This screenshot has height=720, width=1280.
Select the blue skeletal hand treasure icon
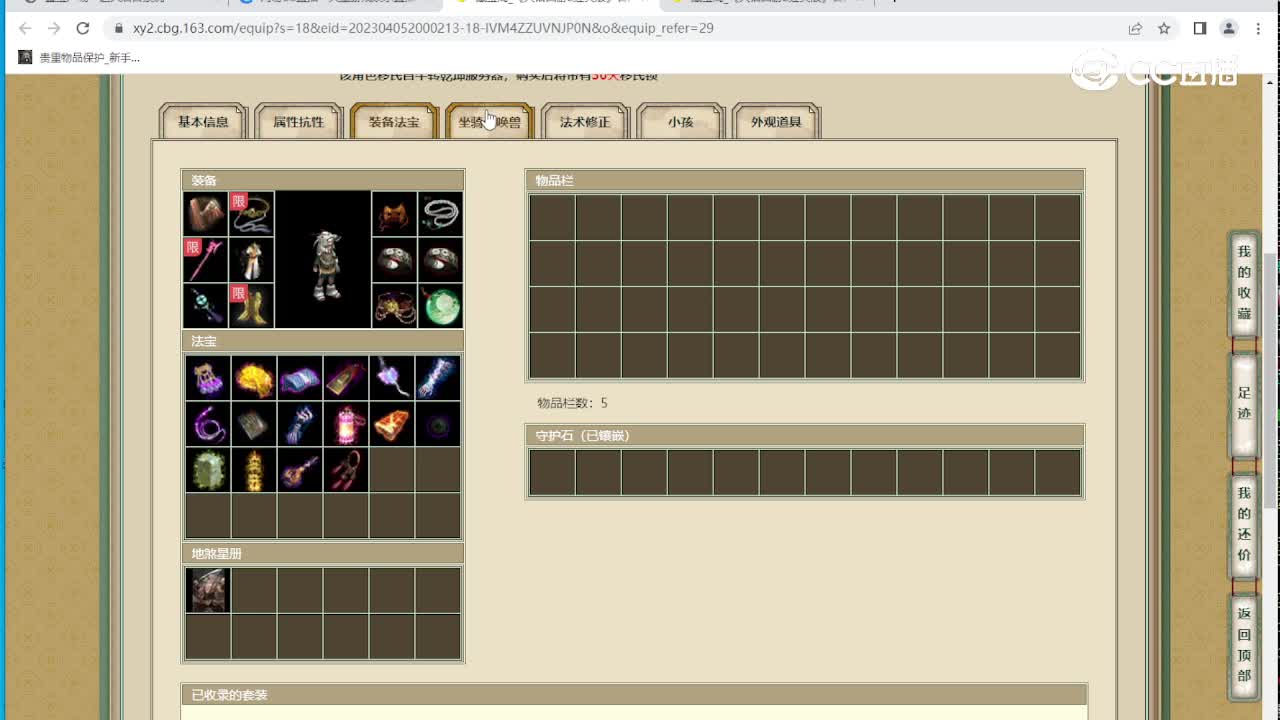coord(300,424)
